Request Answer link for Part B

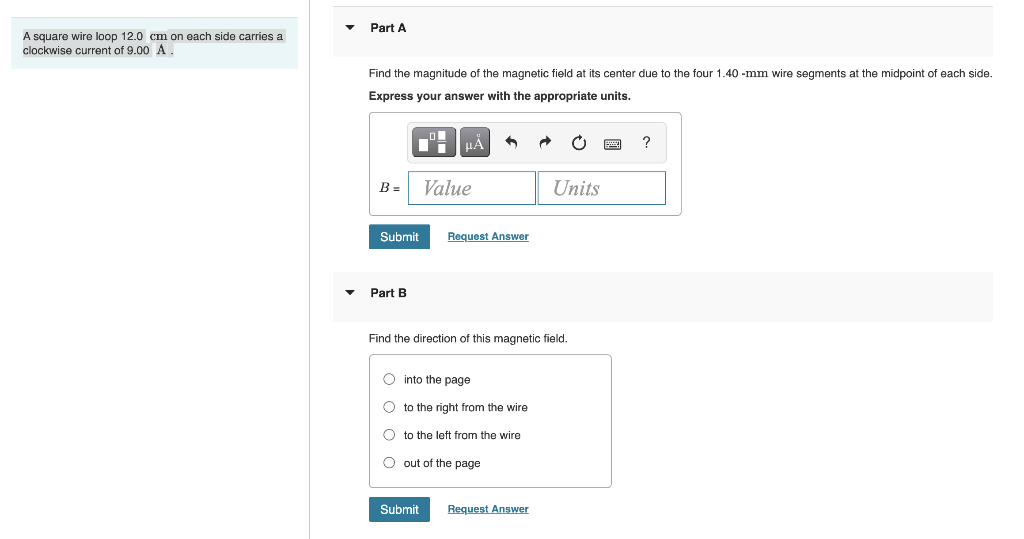[x=488, y=508]
